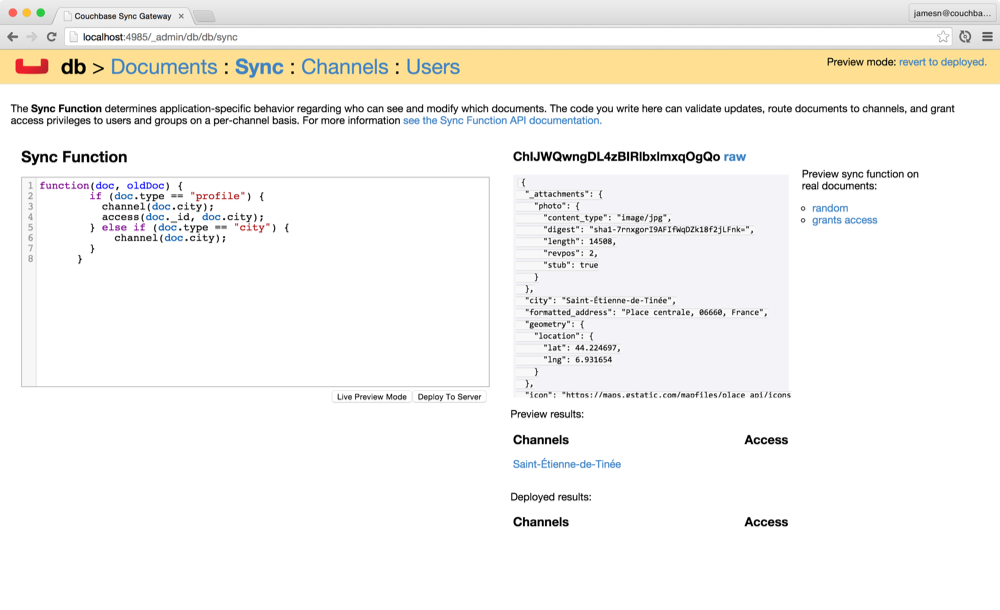Reload the page with refresh icon
This screenshot has height=610, width=1000.
click(x=52, y=37)
